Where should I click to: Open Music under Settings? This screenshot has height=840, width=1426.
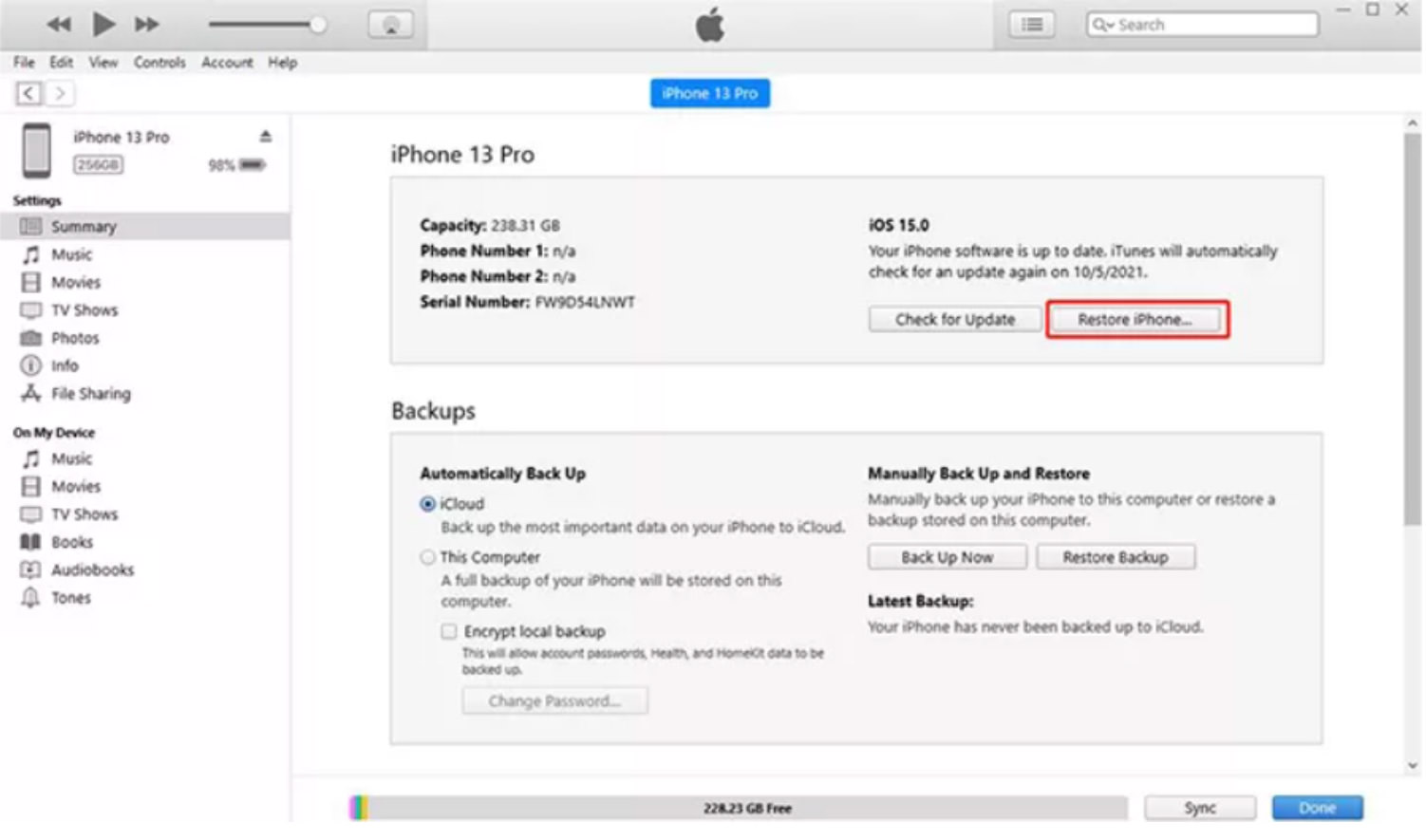[x=71, y=254]
